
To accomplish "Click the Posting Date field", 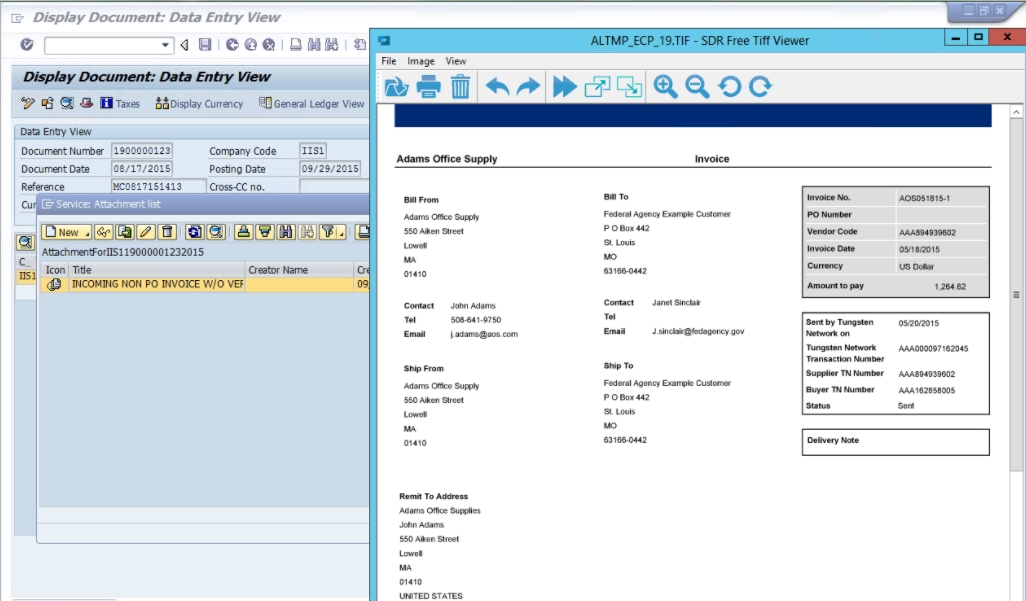I will pos(330,169).
